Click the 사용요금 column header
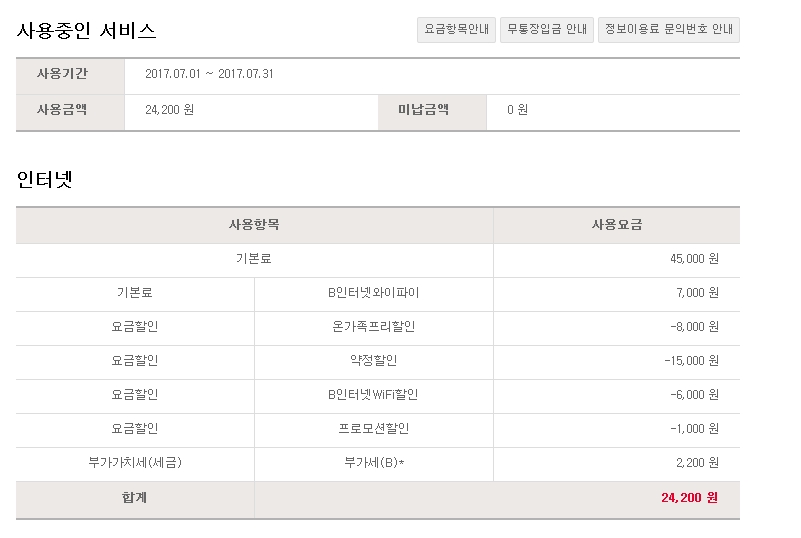This screenshot has width=801, height=538. [x=616, y=225]
